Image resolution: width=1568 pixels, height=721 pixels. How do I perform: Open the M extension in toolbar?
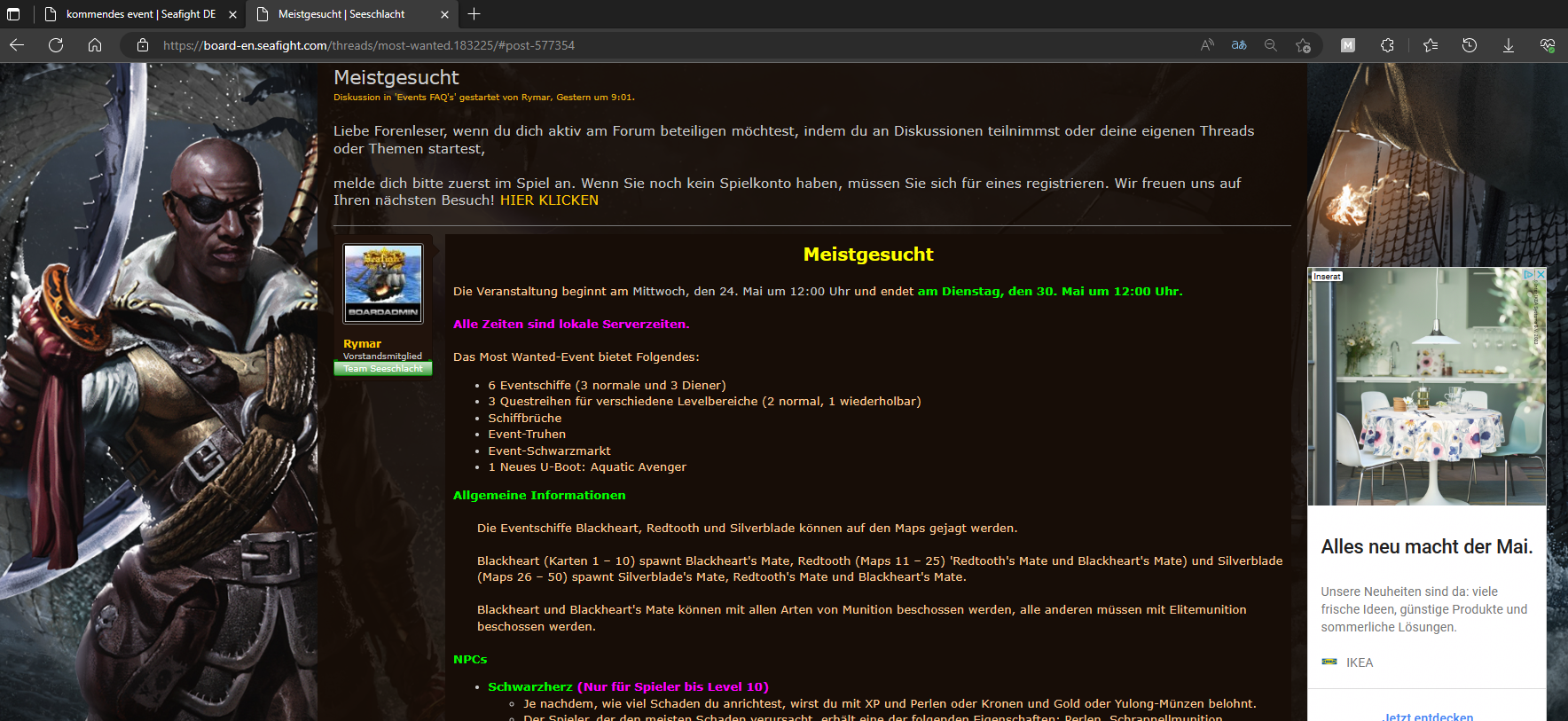(1348, 45)
